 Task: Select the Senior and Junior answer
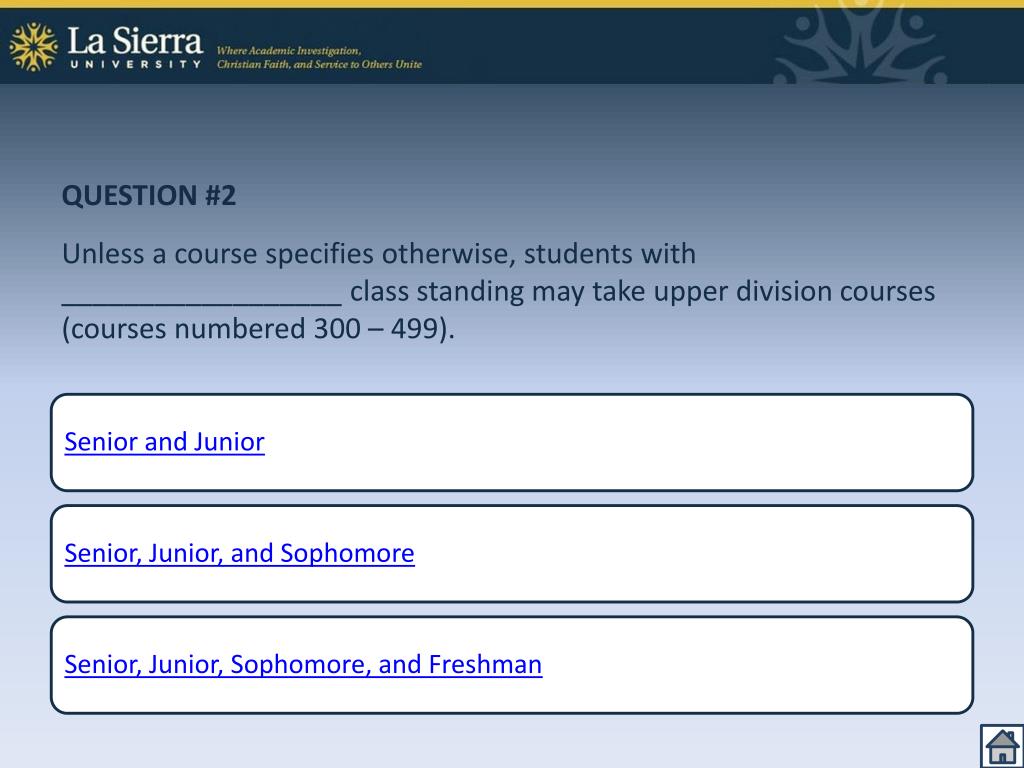point(164,442)
